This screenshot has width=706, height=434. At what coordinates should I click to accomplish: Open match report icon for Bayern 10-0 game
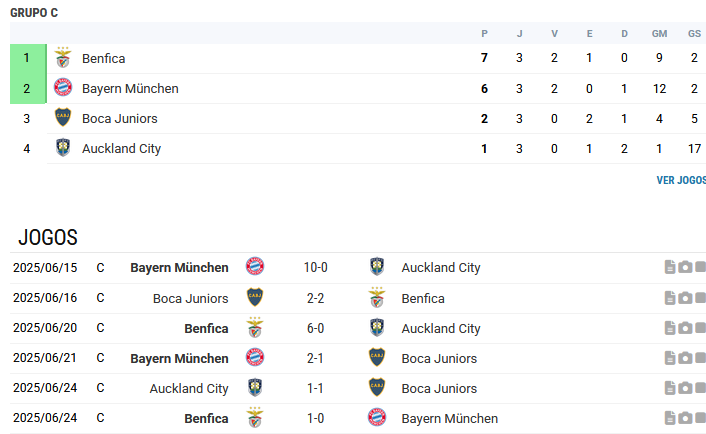point(670,267)
